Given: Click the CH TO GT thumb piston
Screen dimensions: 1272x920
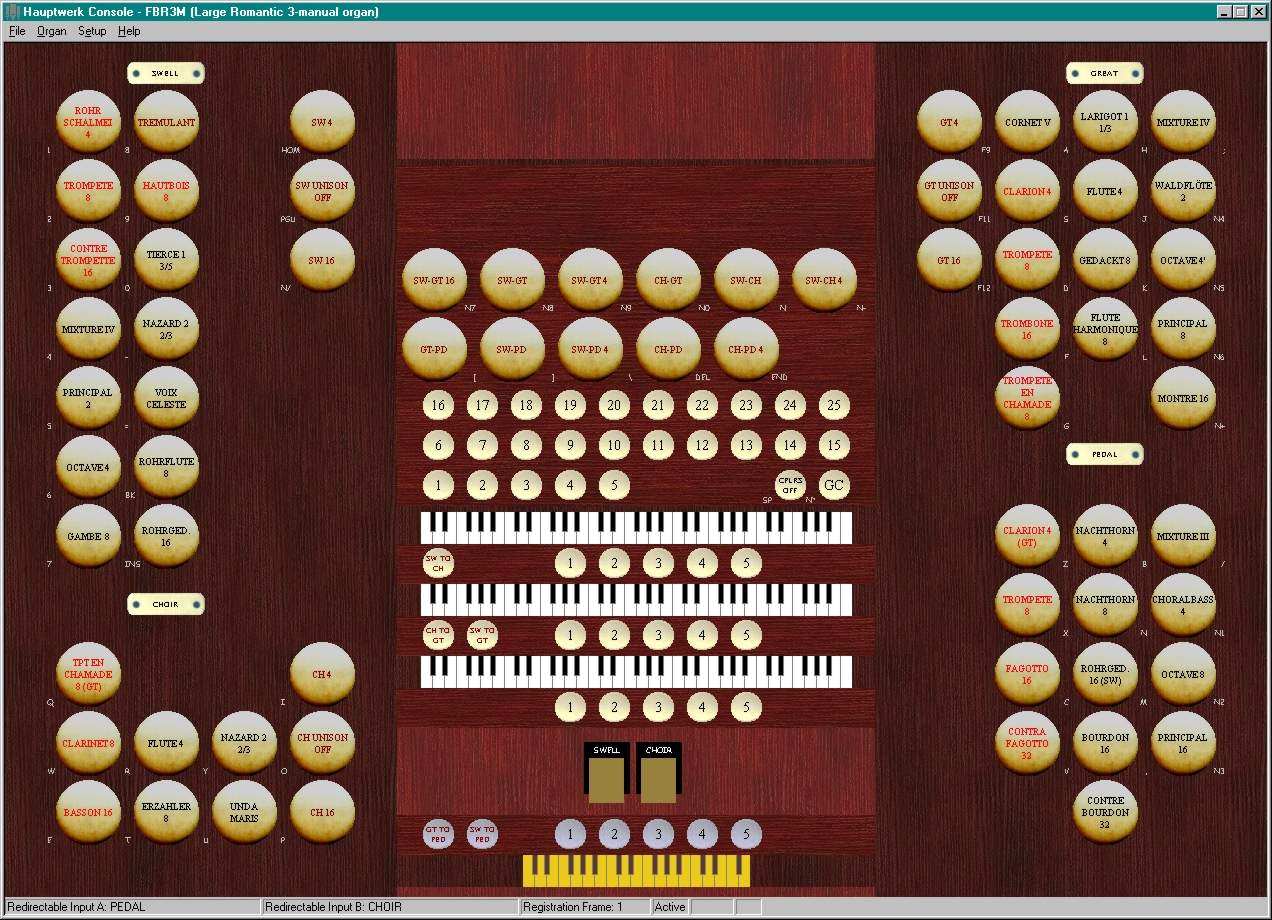Looking at the screenshot, I should click(x=438, y=635).
